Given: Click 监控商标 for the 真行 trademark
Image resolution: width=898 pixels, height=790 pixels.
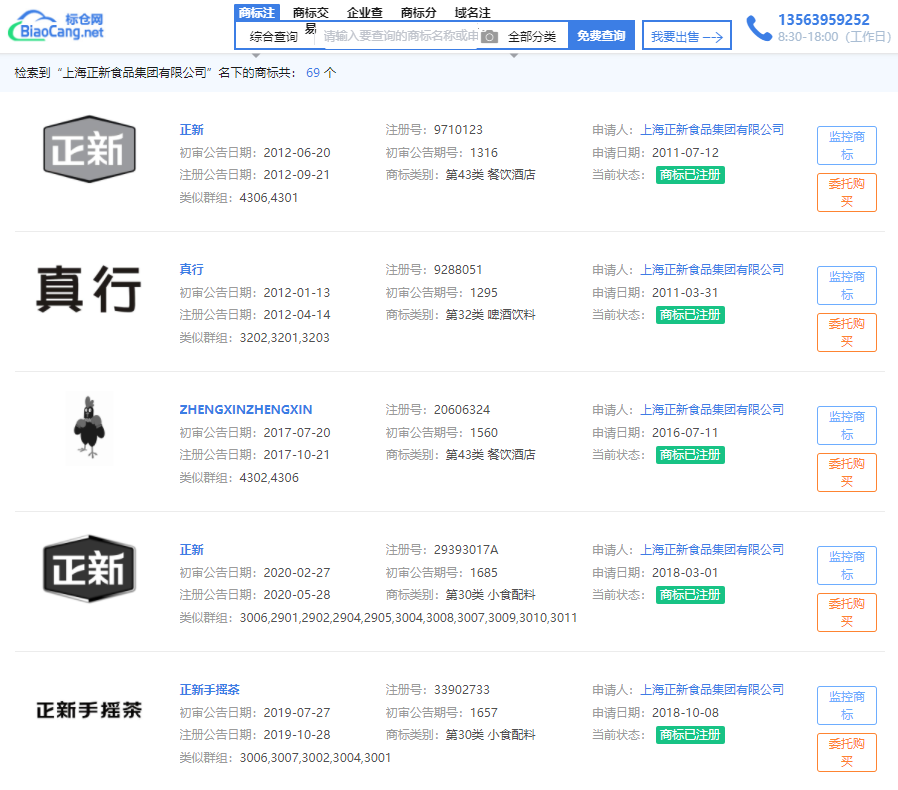Looking at the screenshot, I should coord(846,285).
